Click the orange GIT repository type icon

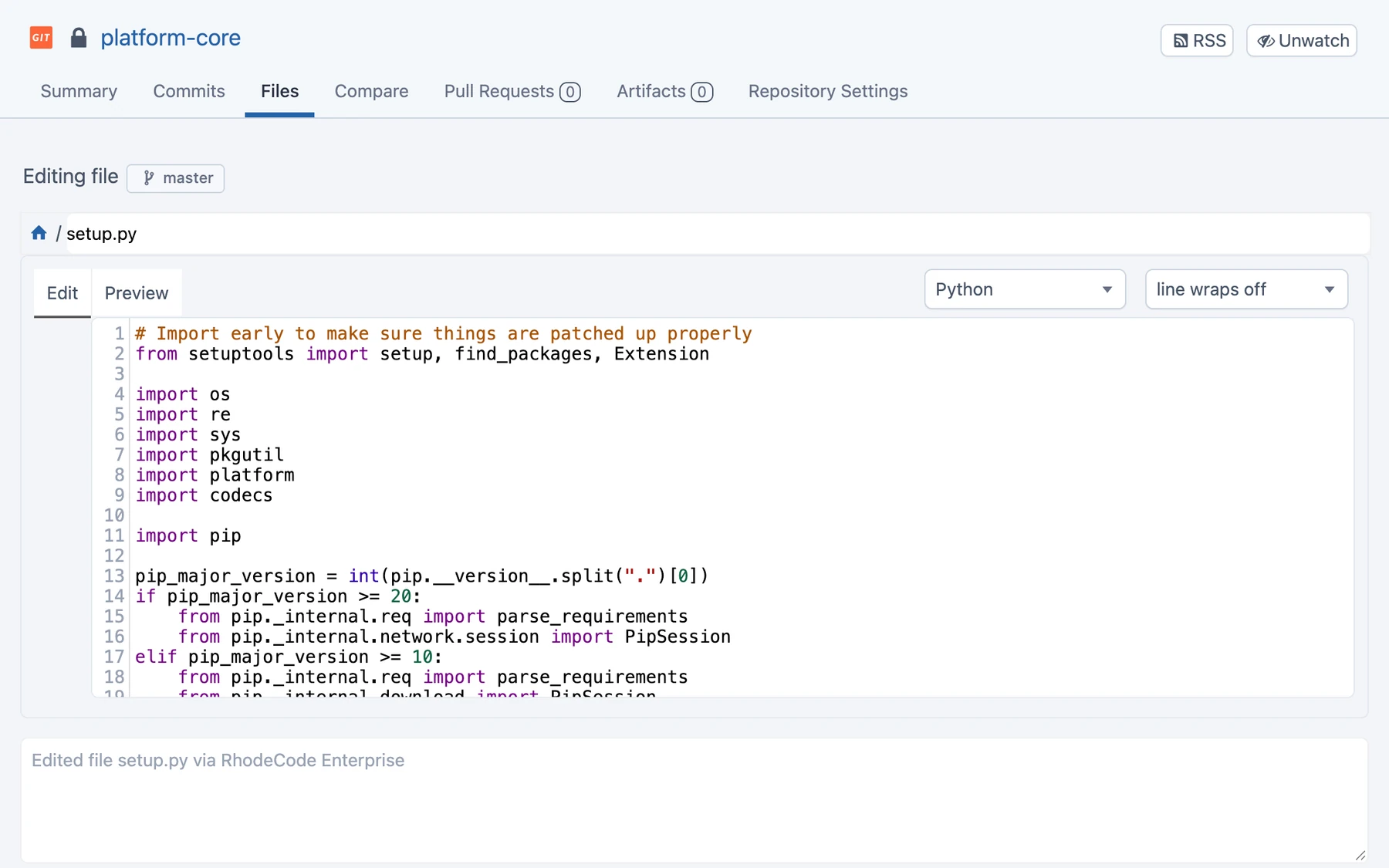coord(41,37)
